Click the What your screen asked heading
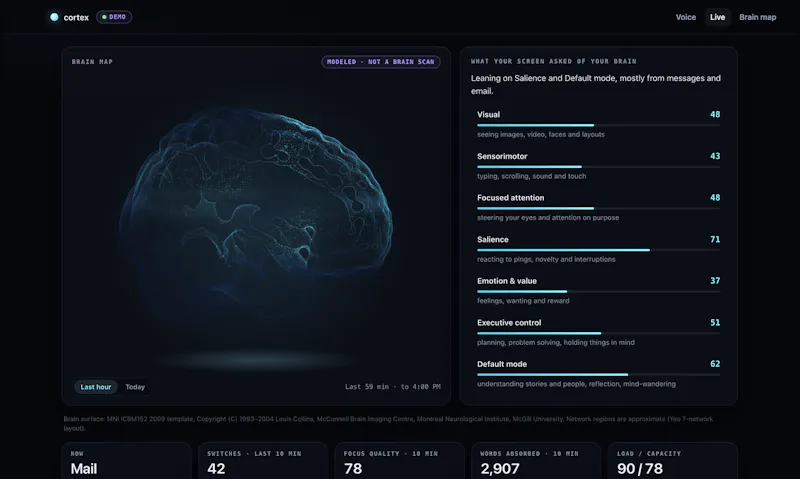This screenshot has height=479, width=800. point(553,61)
